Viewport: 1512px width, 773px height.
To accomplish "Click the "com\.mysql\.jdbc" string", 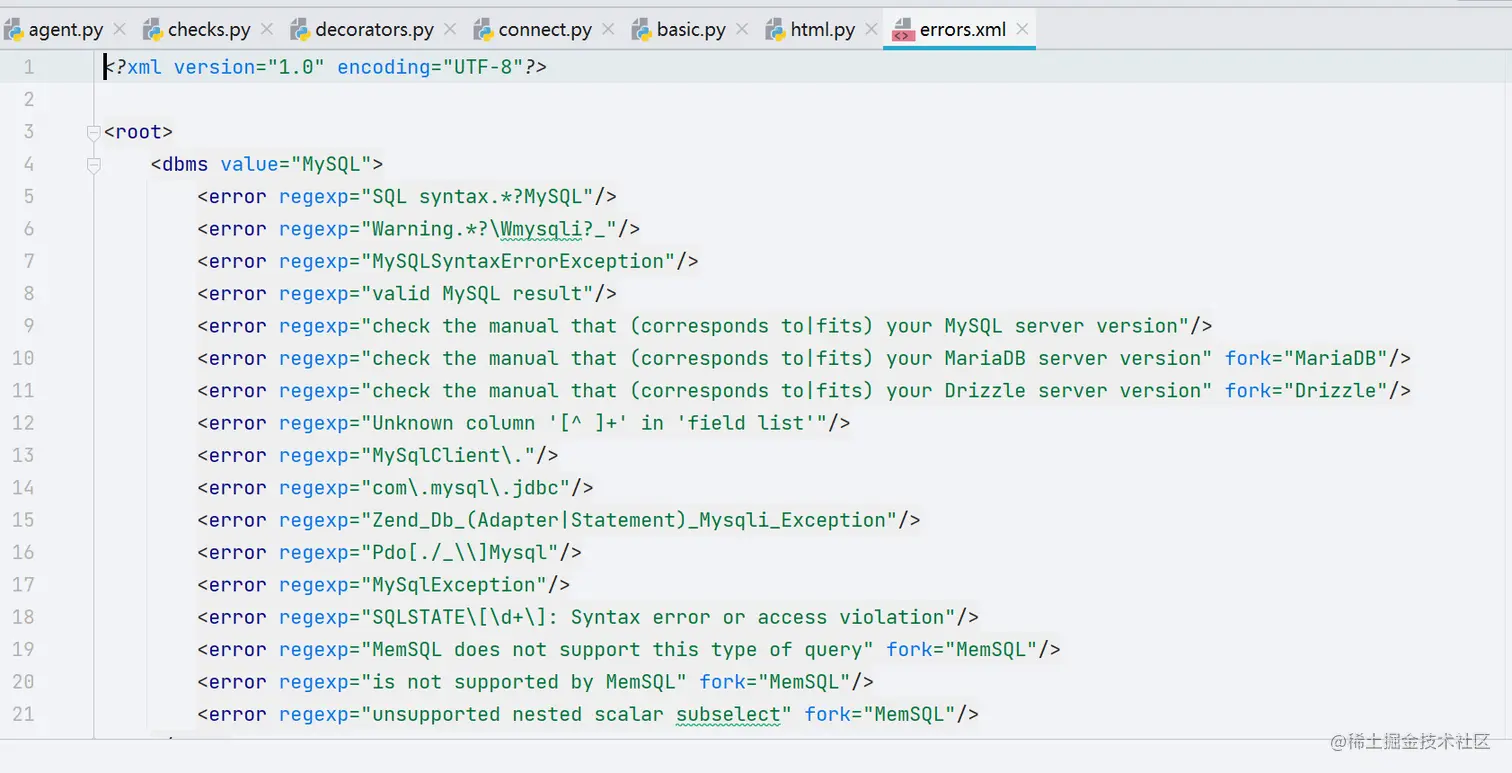I will pyautogui.click(x=466, y=488).
